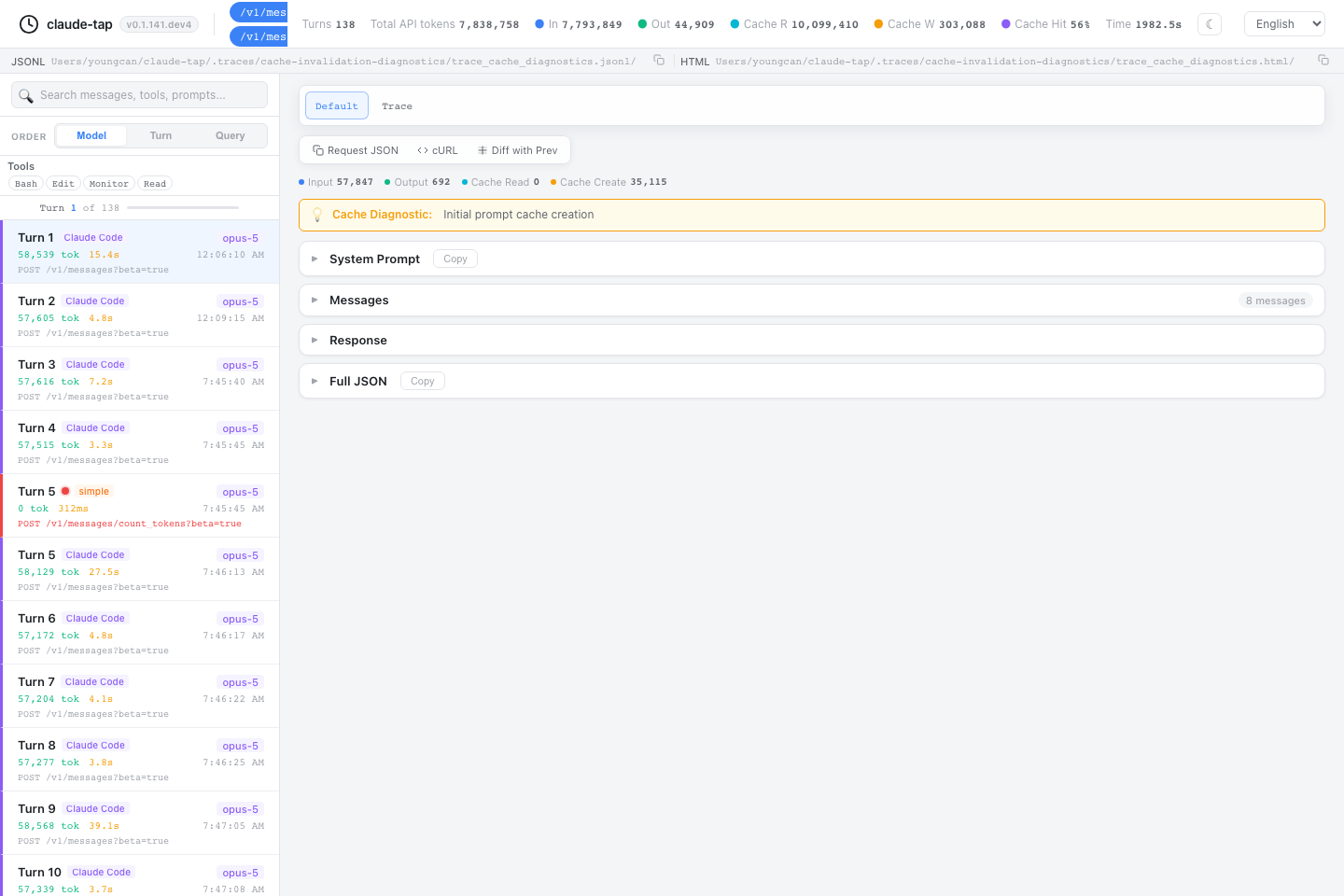
Task: Click the second /v1/mes endpoint pill
Action: coord(259,36)
